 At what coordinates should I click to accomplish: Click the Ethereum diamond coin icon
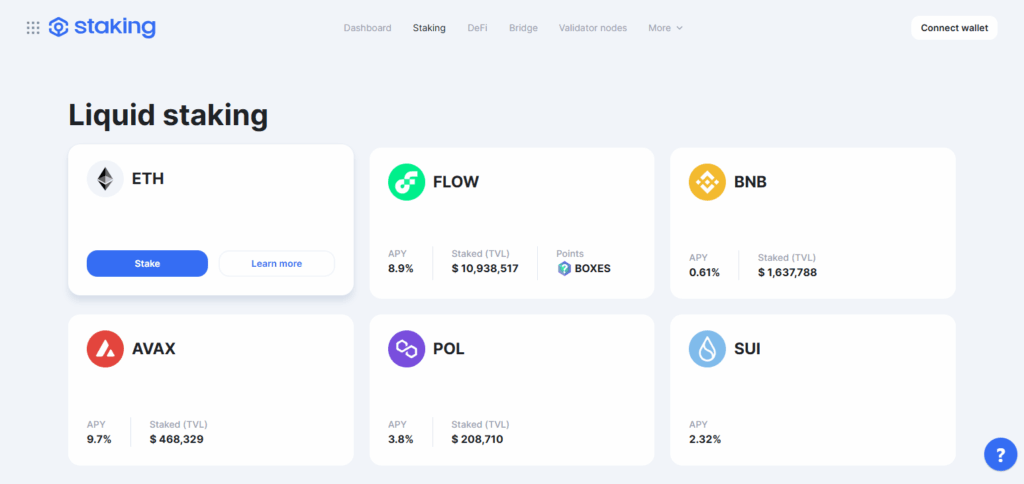105,180
